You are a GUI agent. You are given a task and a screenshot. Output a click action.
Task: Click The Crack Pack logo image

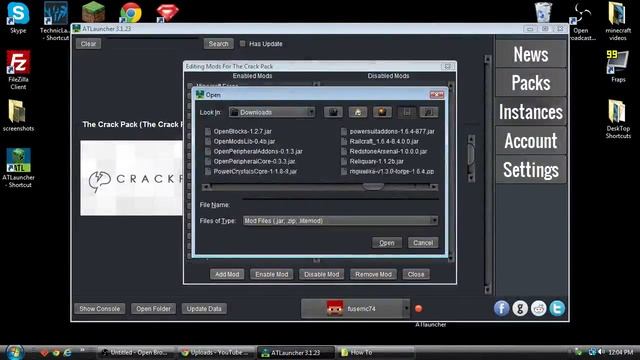[131, 178]
